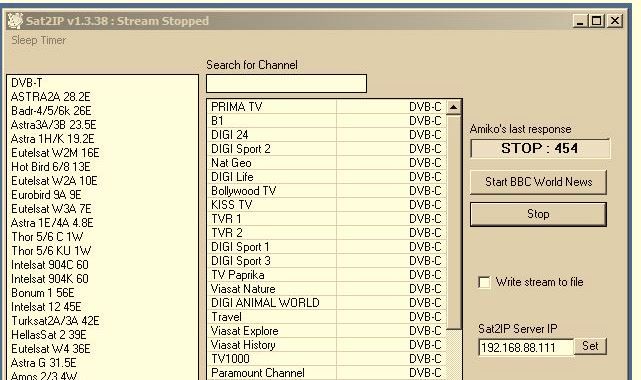Select Viasat History channel
The image size is (641, 380).
pyautogui.click(x=327, y=345)
